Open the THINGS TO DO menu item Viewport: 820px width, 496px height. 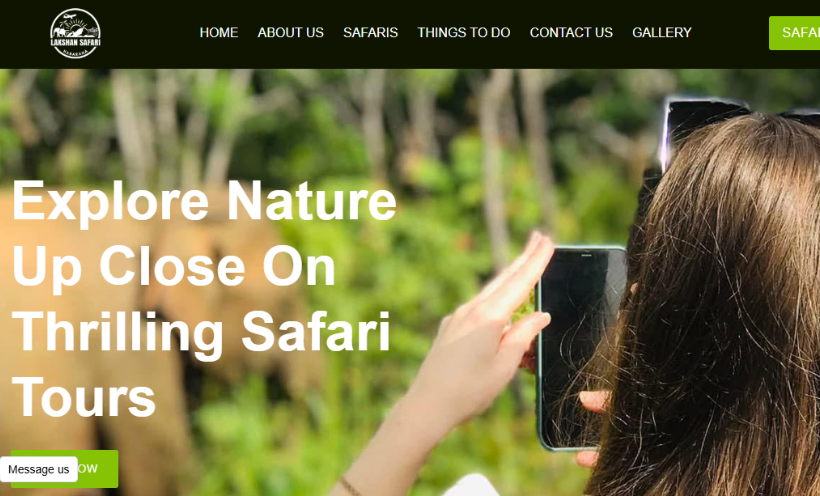click(x=463, y=32)
